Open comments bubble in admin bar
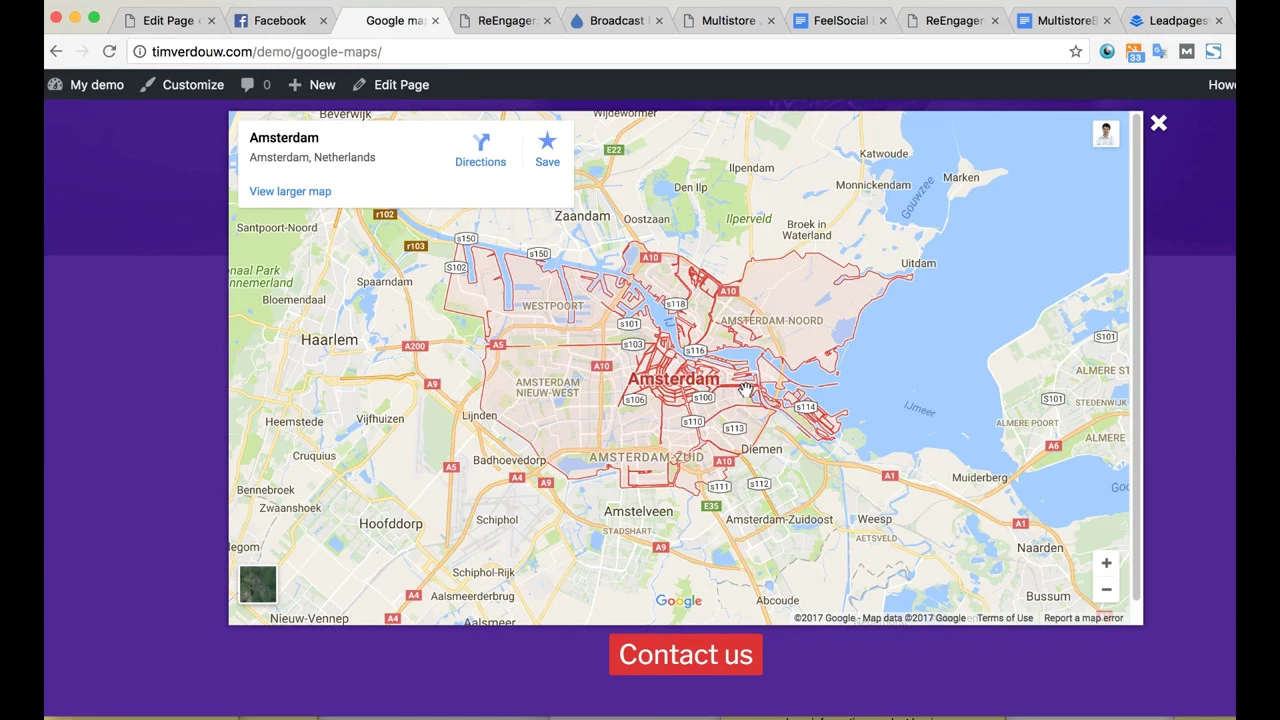Image resolution: width=1280 pixels, height=720 pixels. 255,85
